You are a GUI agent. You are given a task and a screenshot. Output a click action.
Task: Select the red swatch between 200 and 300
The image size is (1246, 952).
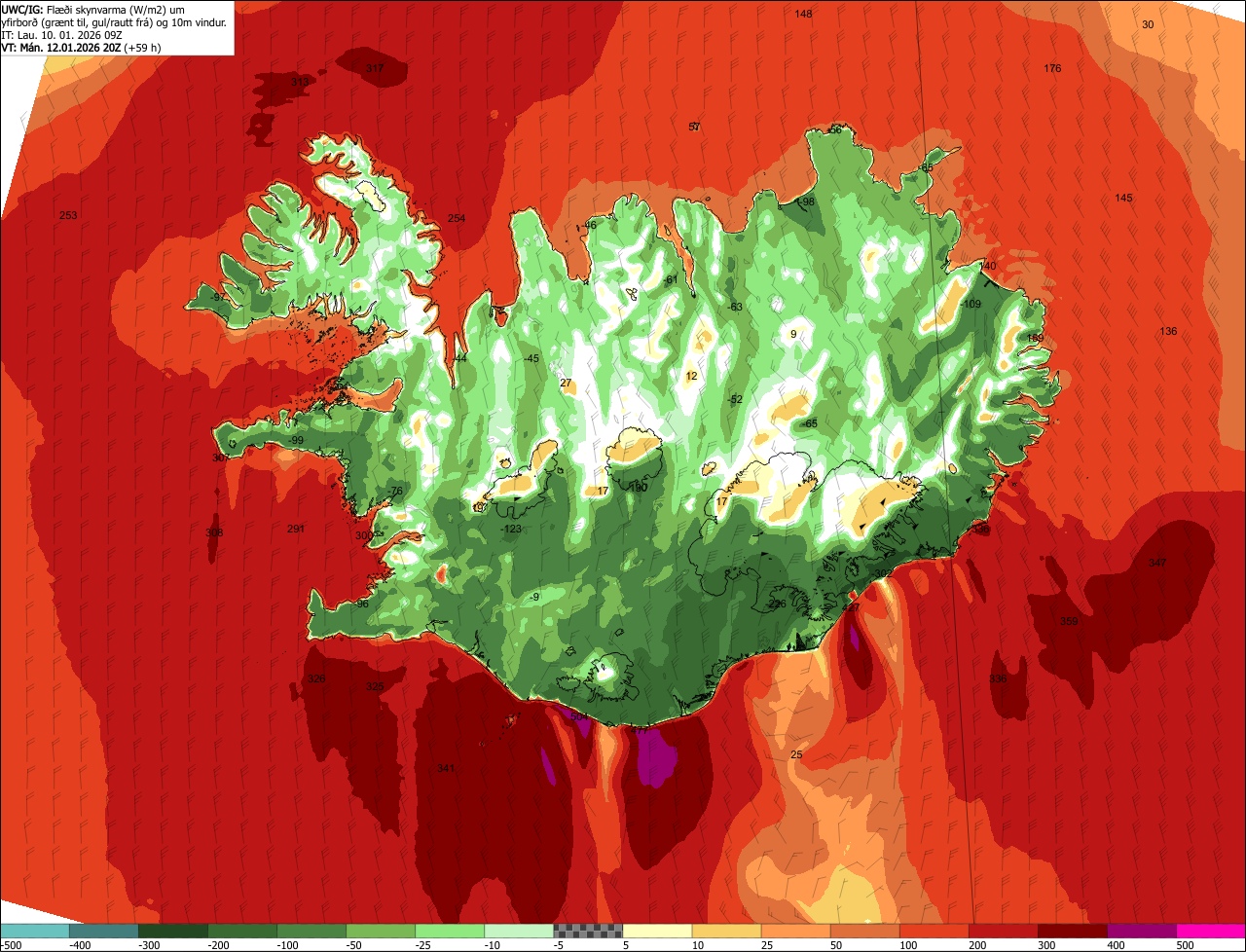click(x=1002, y=931)
